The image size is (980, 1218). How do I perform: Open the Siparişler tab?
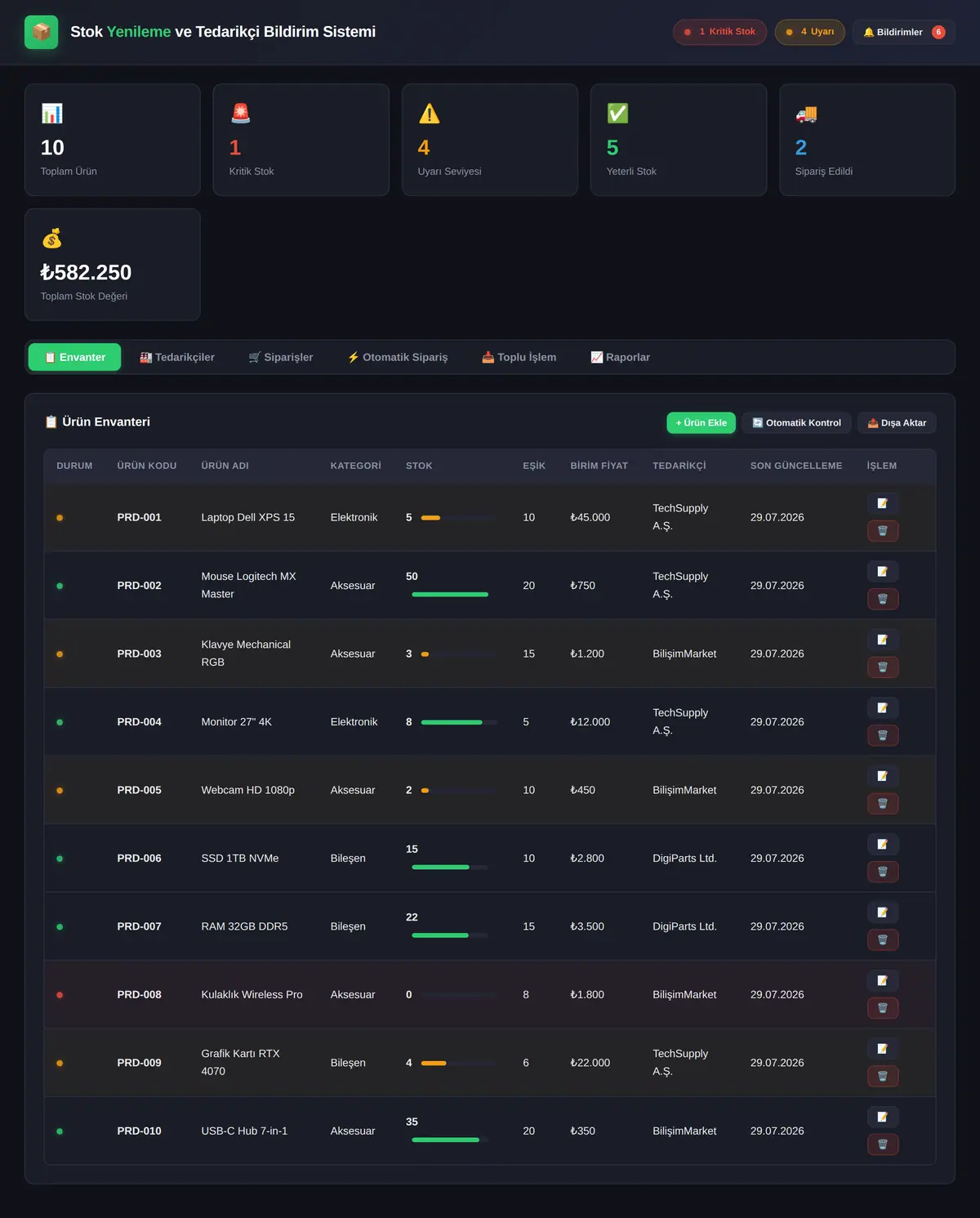coord(281,357)
